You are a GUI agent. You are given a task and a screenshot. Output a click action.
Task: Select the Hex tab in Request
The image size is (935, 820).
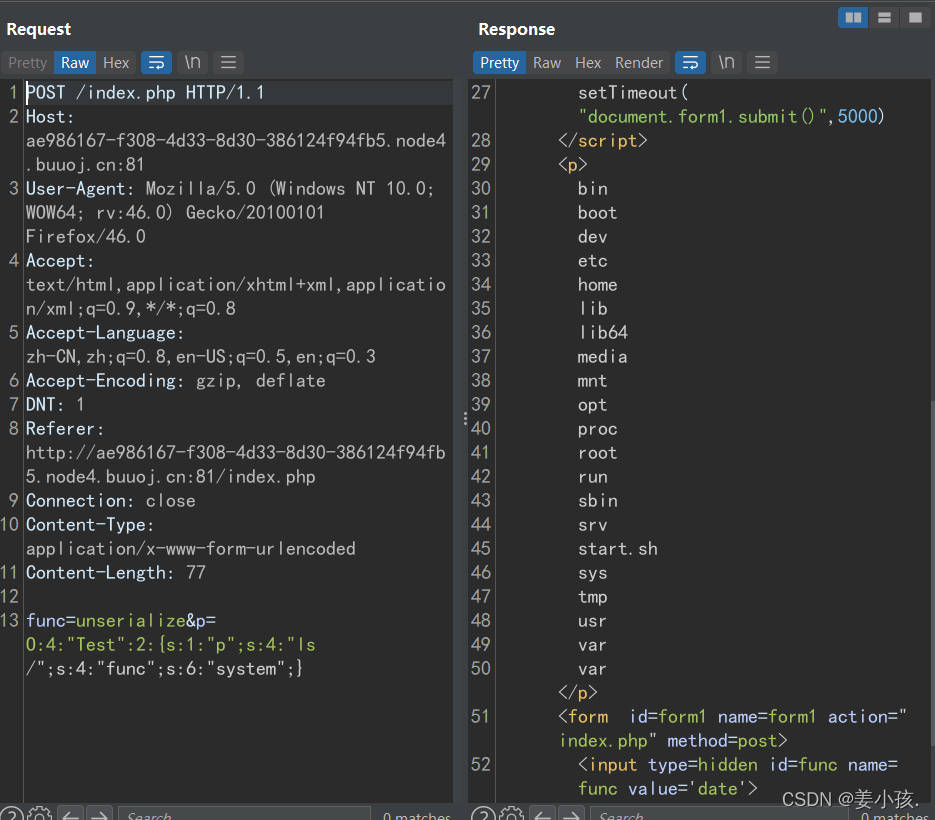[x=116, y=63]
